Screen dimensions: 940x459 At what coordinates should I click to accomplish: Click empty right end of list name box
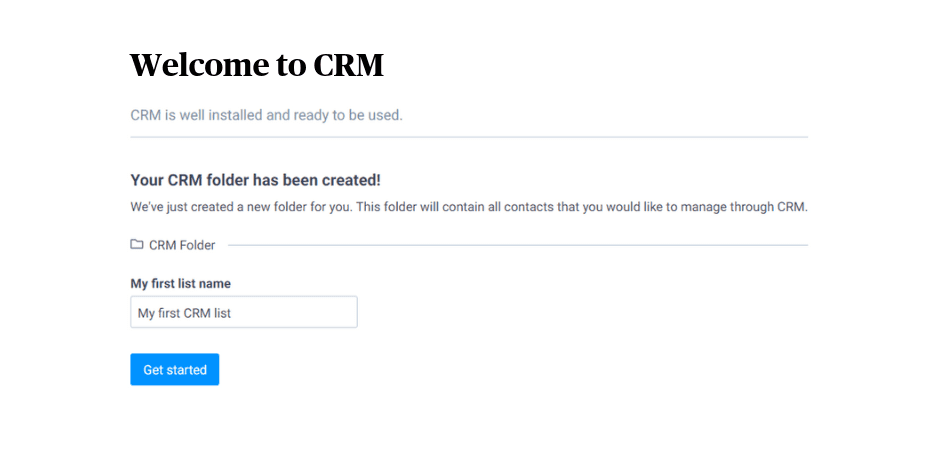324,312
